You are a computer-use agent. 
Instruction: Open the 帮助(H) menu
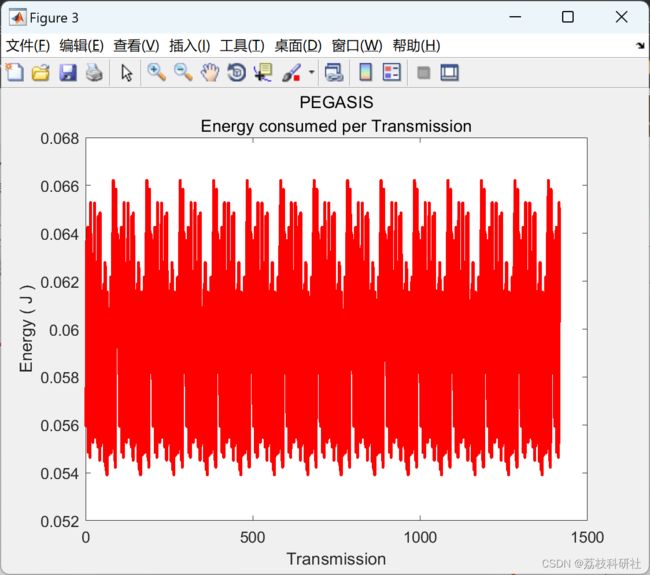[x=416, y=46]
